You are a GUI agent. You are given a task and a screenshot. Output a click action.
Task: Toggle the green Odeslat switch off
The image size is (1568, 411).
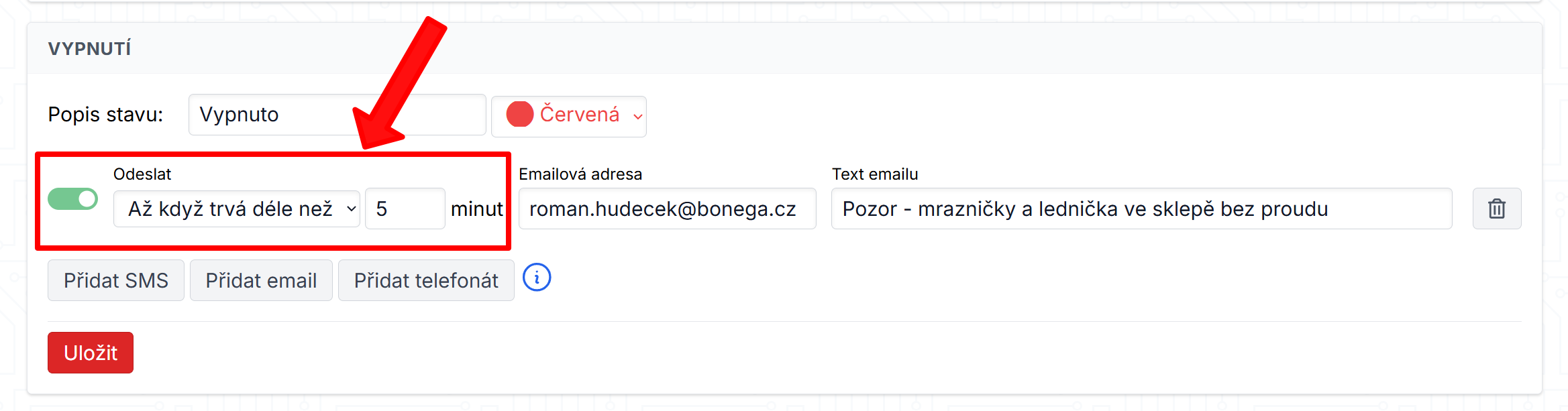[x=73, y=199]
